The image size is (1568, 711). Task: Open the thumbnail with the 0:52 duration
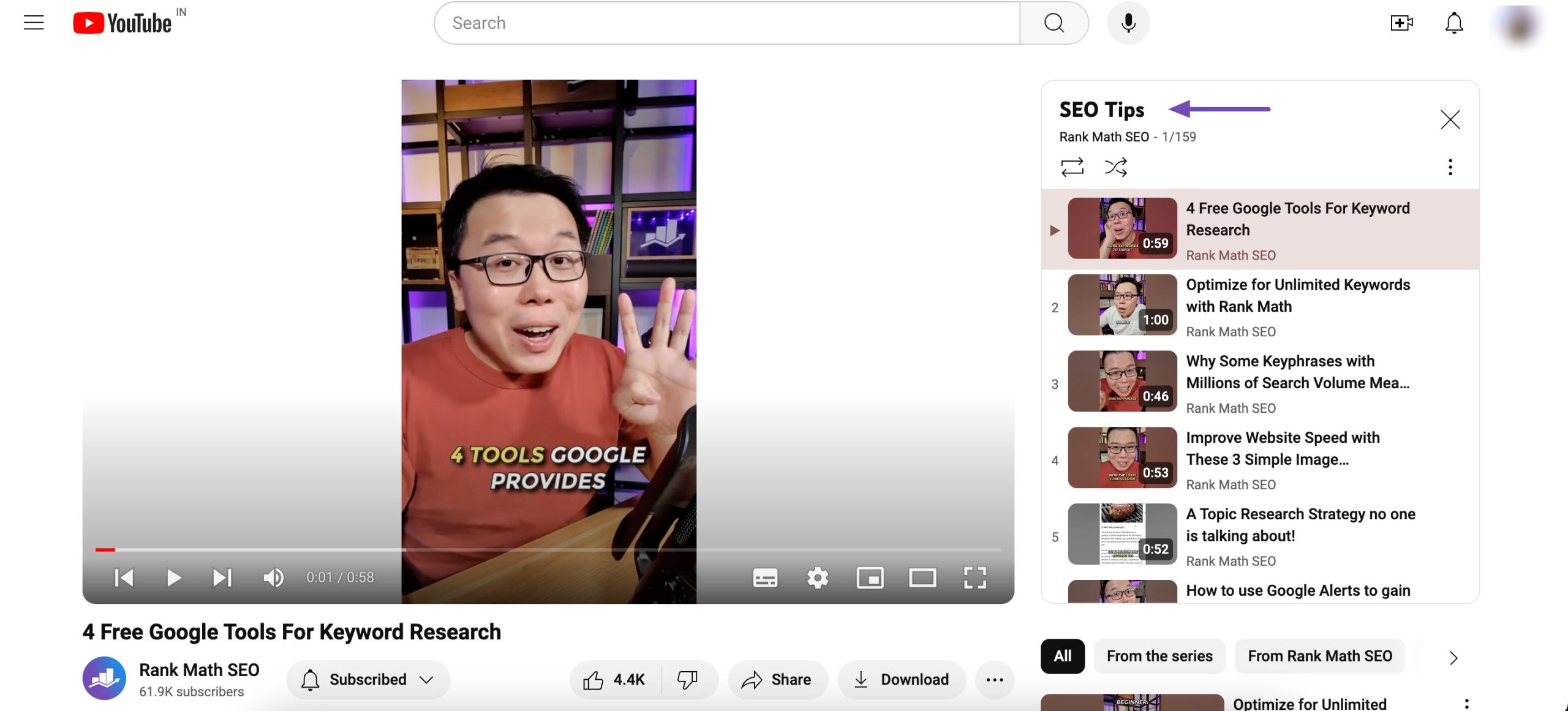[x=1122, y=534]
